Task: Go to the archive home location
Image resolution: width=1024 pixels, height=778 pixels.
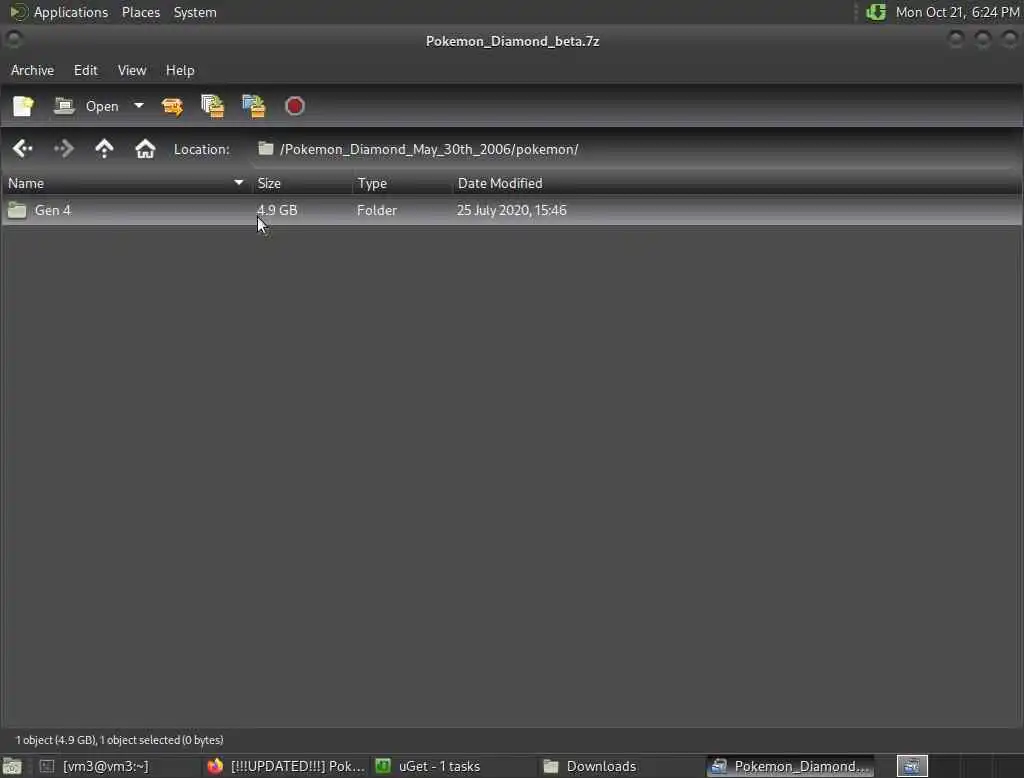Action: point(145,149)
